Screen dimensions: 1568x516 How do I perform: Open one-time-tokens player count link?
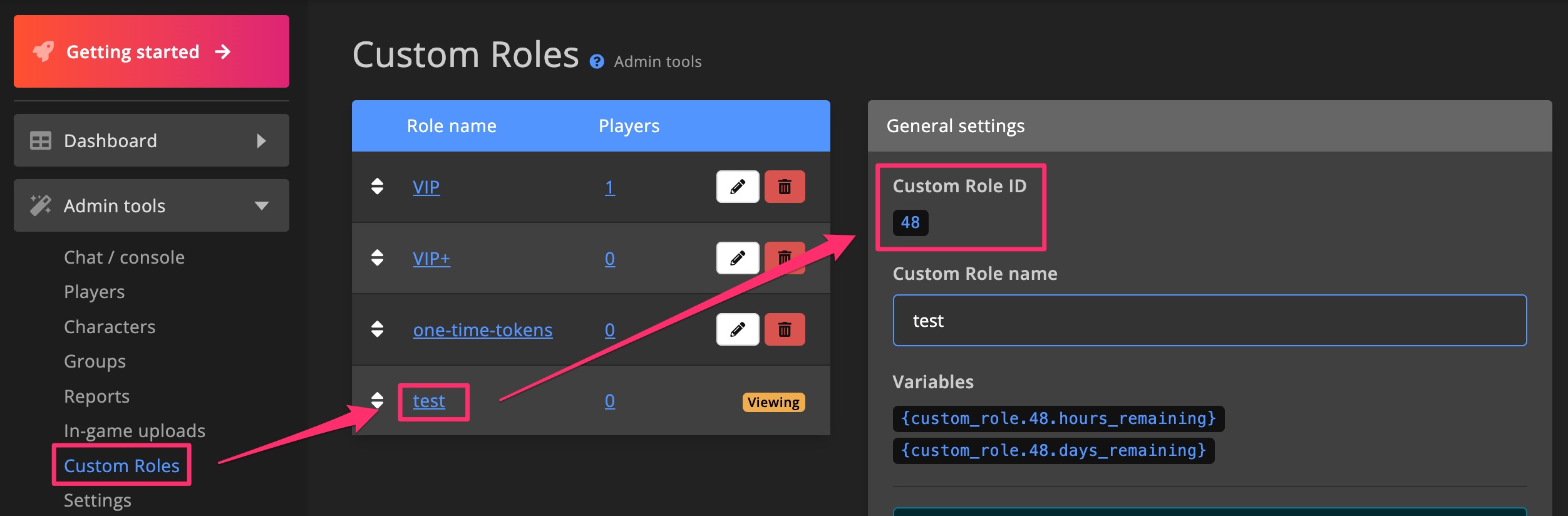[610, 330]
